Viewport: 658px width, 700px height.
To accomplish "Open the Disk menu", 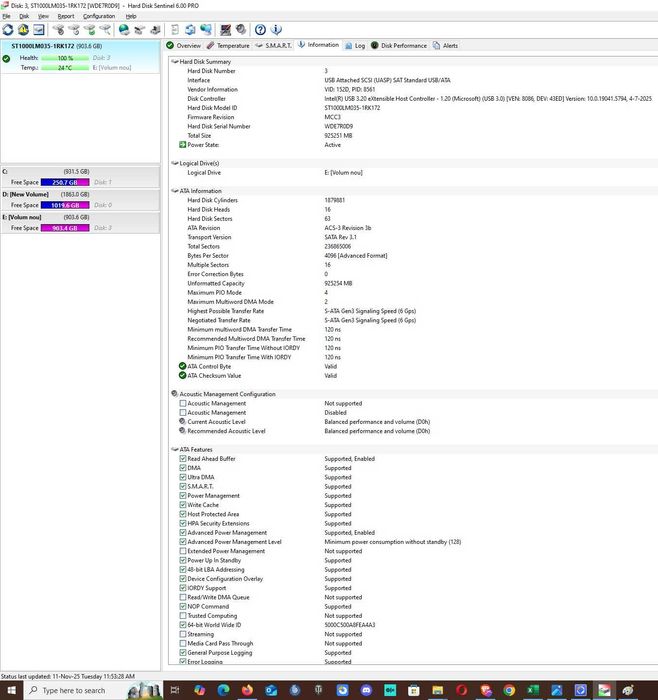I will point(24,16).
